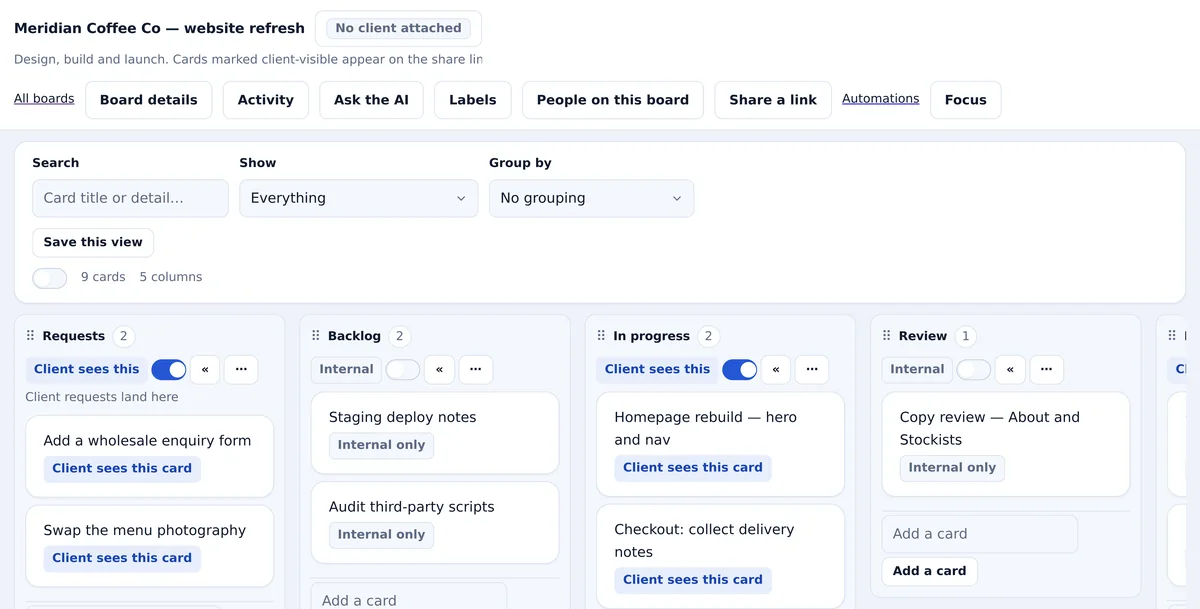The image size is (1200, 609).
Task: Click the Ask the AI button
Action: click(372, 100)
